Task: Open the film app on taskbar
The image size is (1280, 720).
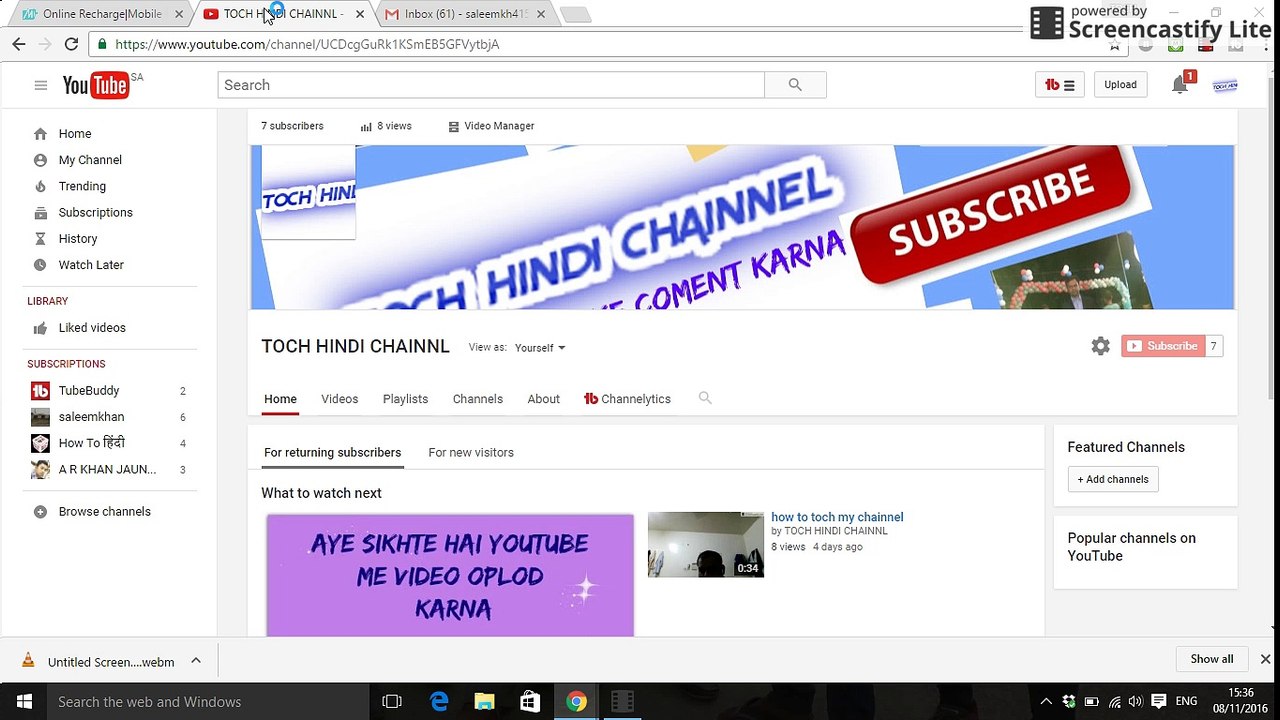Action: [622, 702]
